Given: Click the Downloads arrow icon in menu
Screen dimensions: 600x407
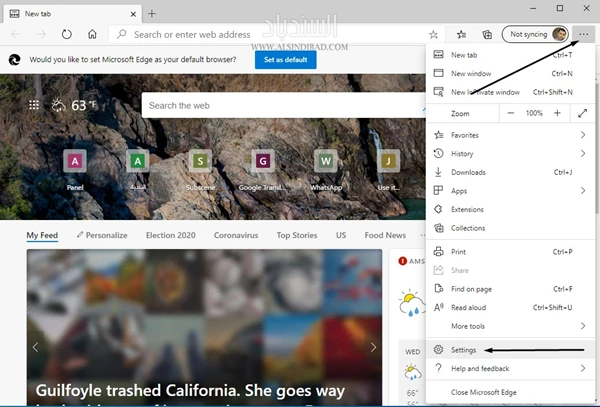Looking at the screenshot, I should 439,172.
